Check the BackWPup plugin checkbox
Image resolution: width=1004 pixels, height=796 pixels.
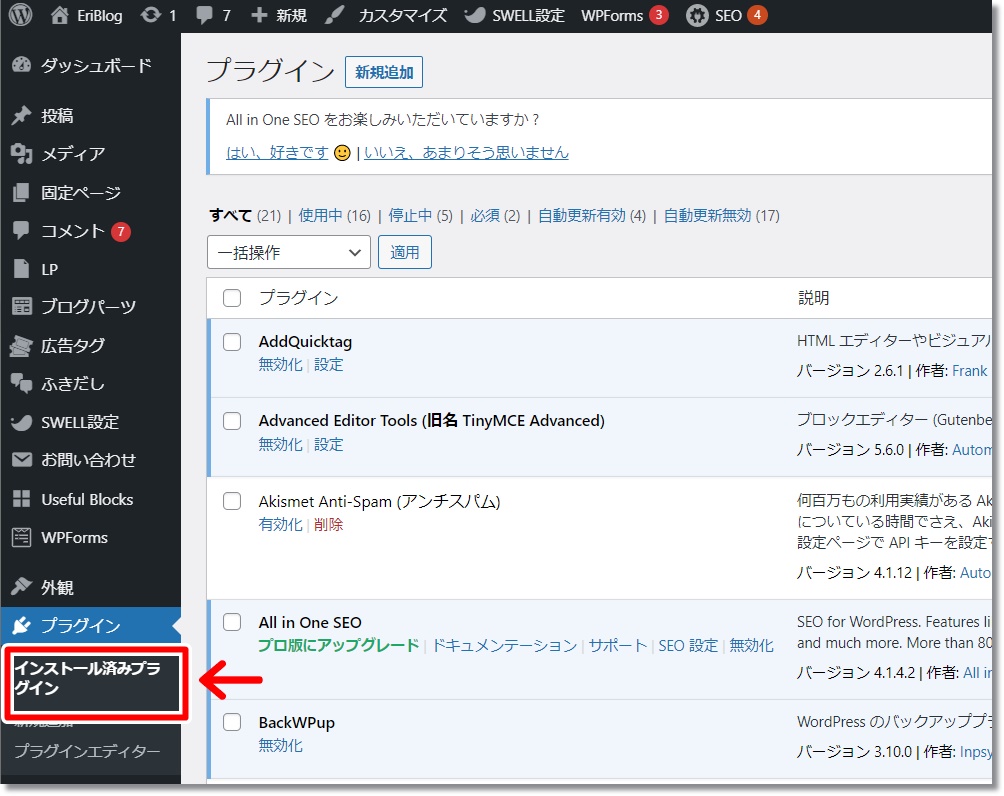[232, 722]
